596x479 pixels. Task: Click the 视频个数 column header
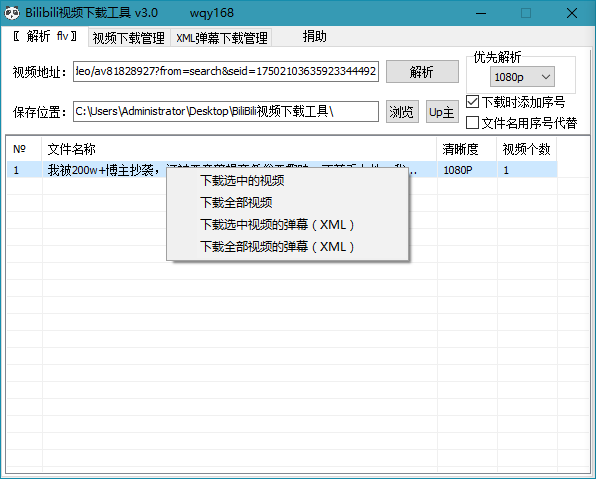click(527, 149)
